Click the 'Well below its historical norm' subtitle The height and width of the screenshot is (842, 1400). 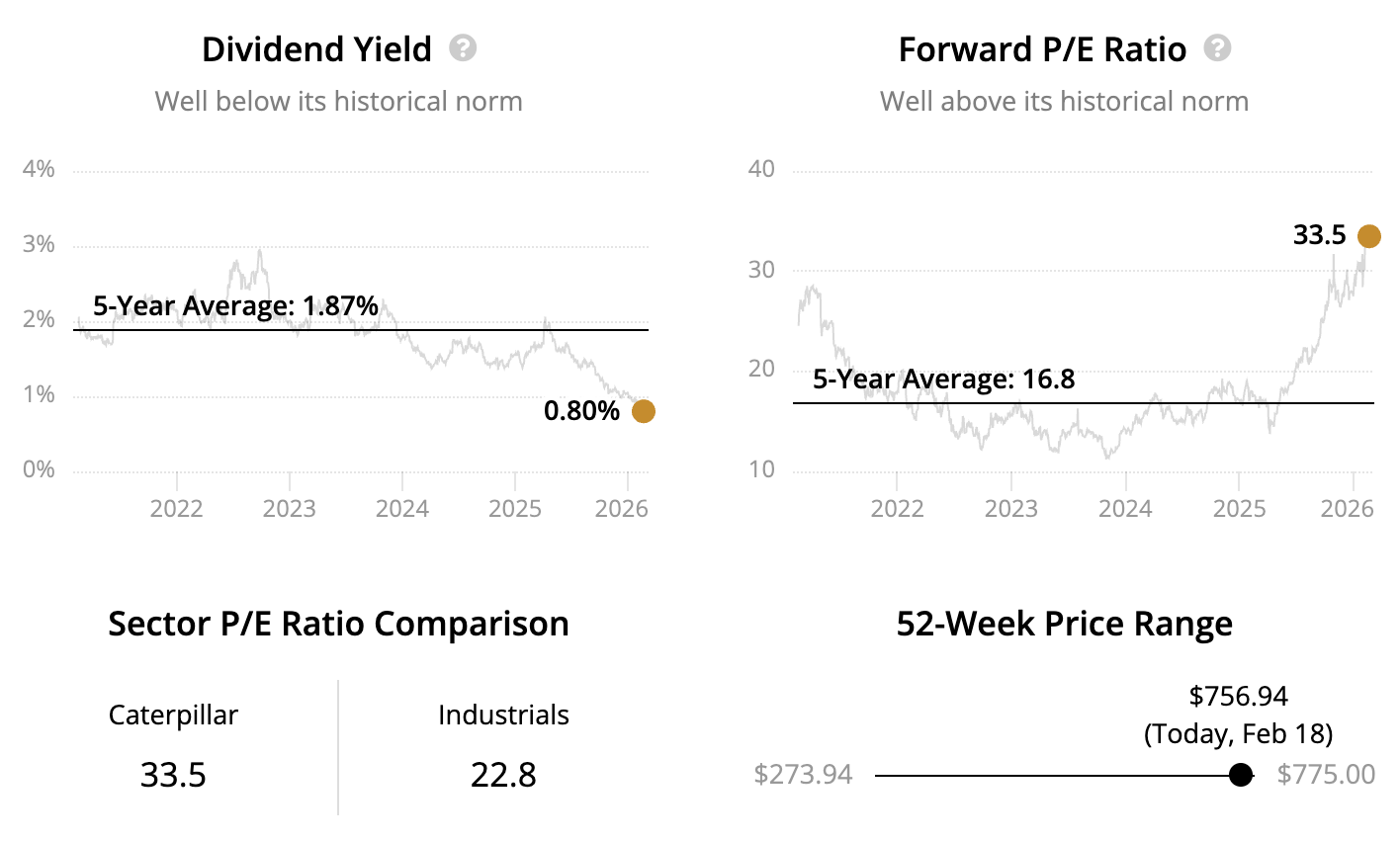point(338,102)
